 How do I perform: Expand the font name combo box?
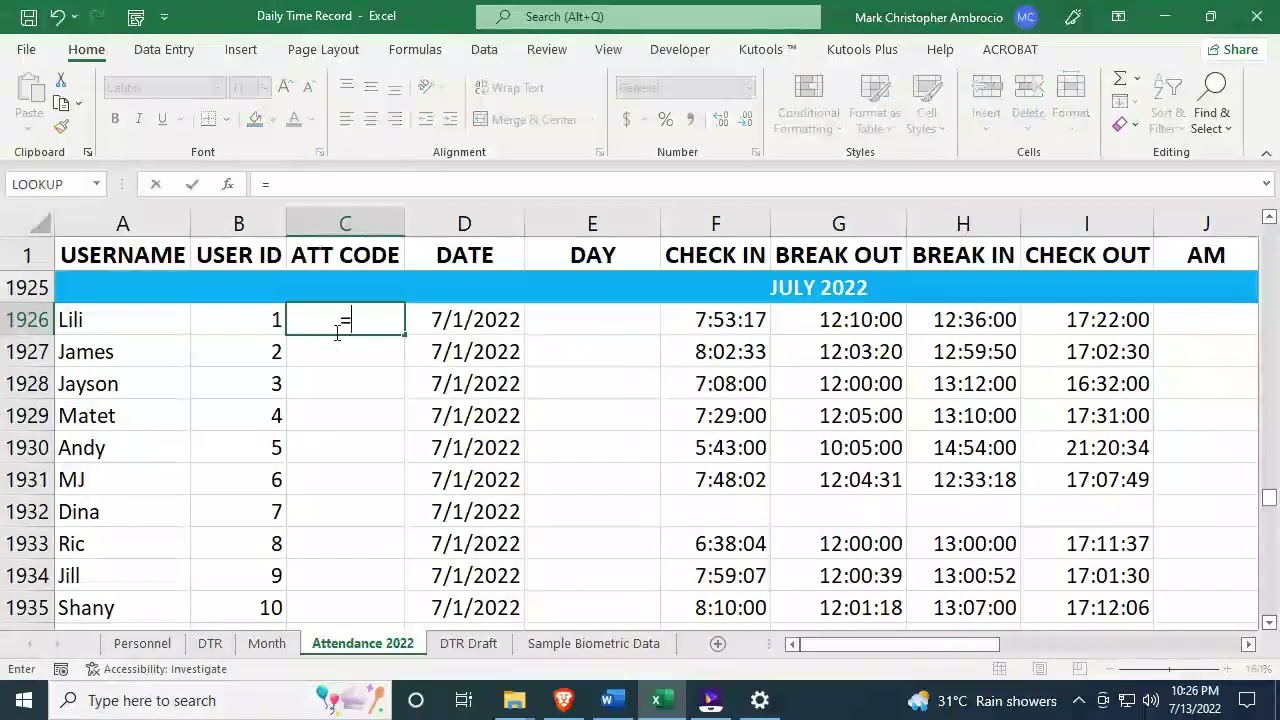point(218,88)
